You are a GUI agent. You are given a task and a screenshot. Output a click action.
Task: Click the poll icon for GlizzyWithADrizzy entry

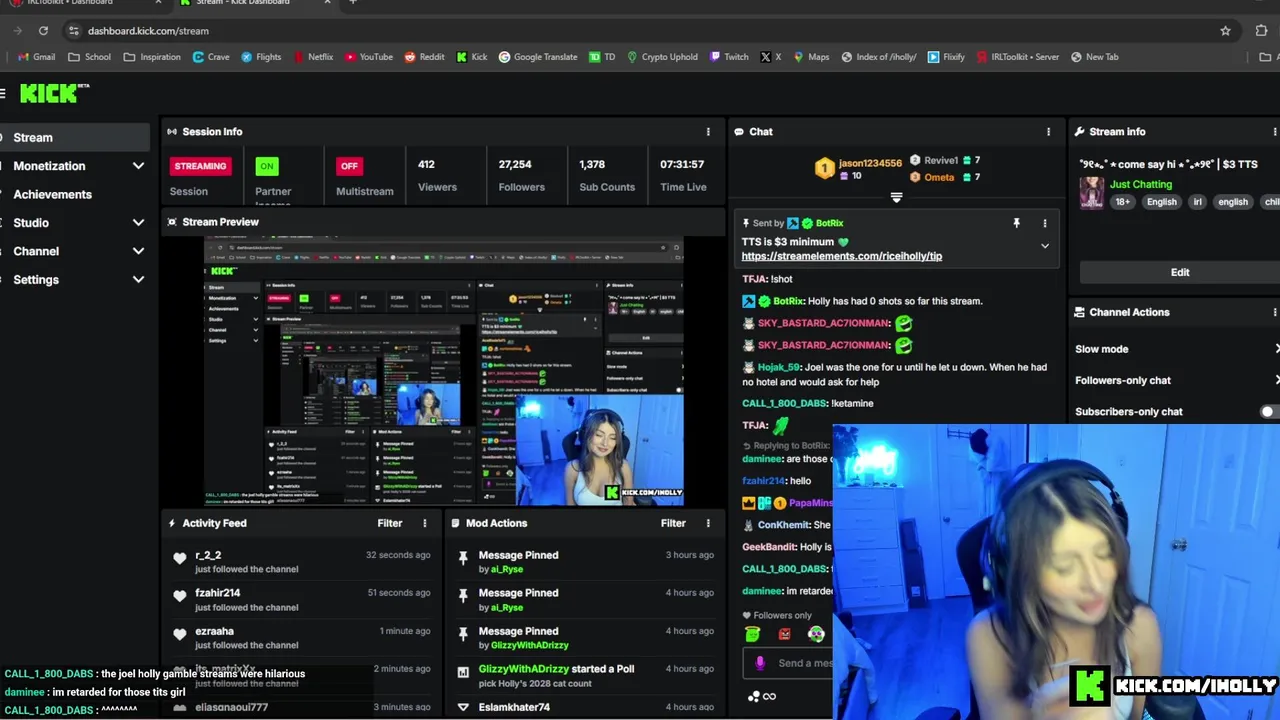[x=463, y=672]
